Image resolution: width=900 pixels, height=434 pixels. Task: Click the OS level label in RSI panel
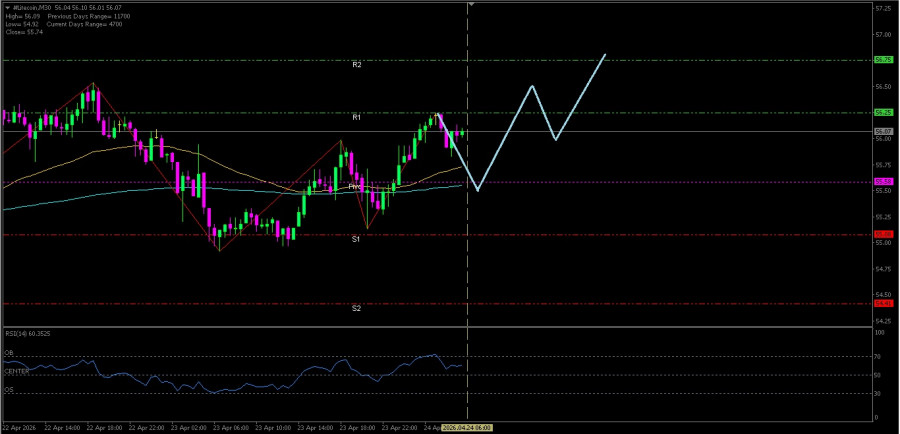tap(9, 390)
